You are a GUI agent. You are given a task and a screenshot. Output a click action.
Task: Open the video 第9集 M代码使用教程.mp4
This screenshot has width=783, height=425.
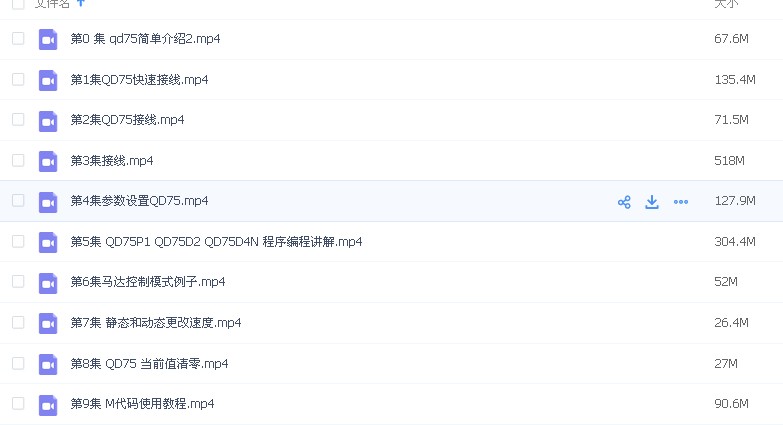click(142, 404)
